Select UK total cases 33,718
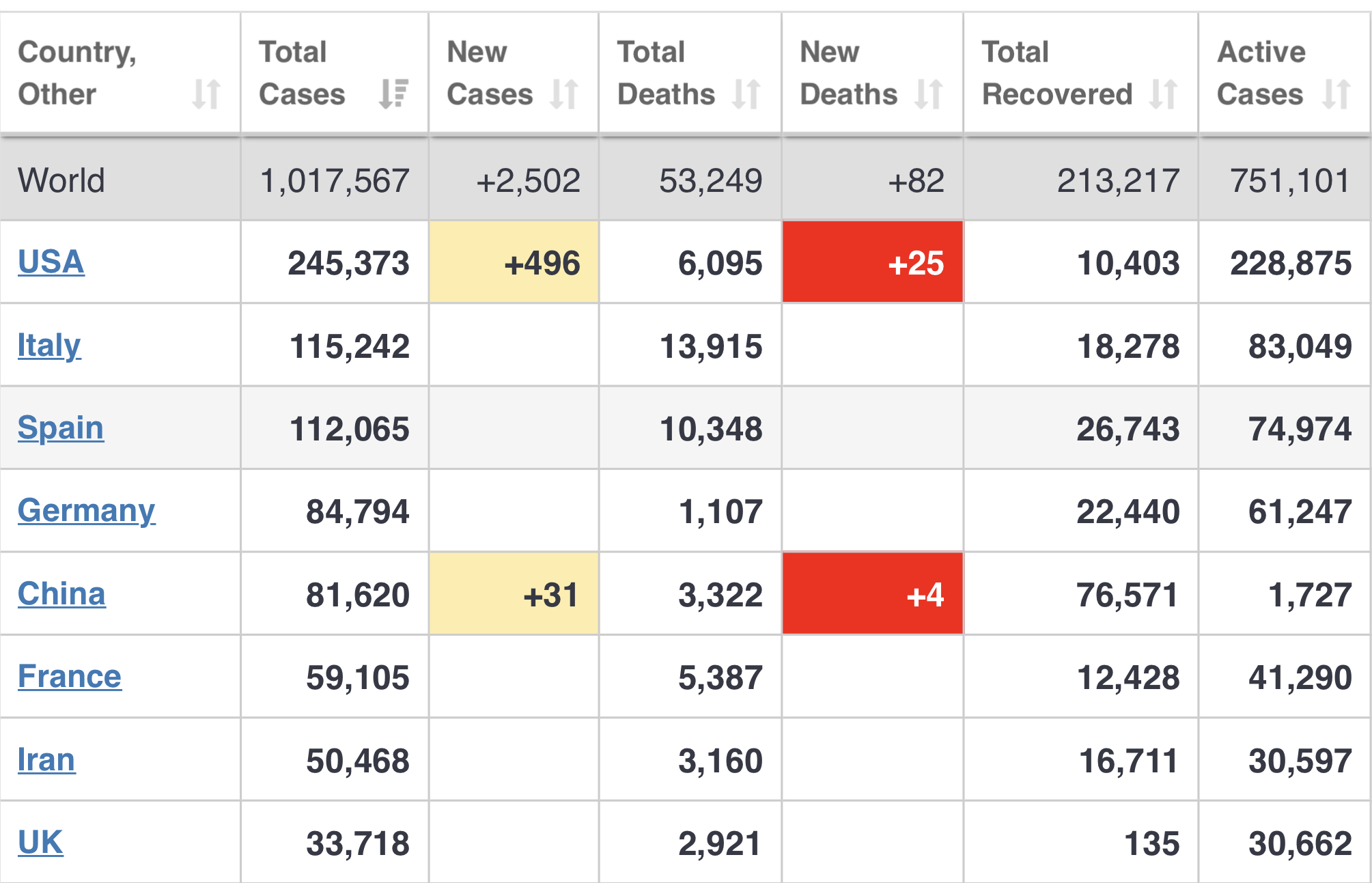Viewport: 1372px width, 883px height. click(358, 844)
